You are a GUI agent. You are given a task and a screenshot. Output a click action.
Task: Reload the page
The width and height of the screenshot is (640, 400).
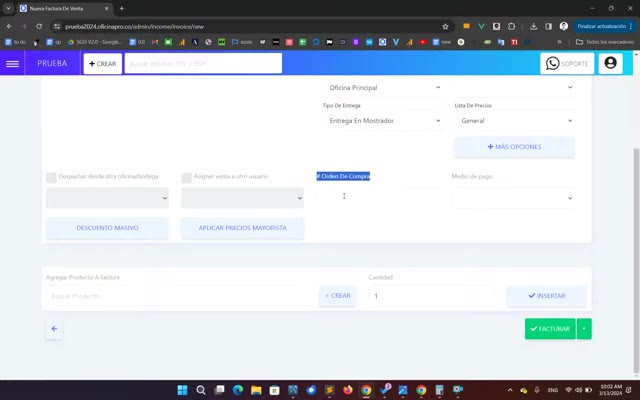click(39, 26)
